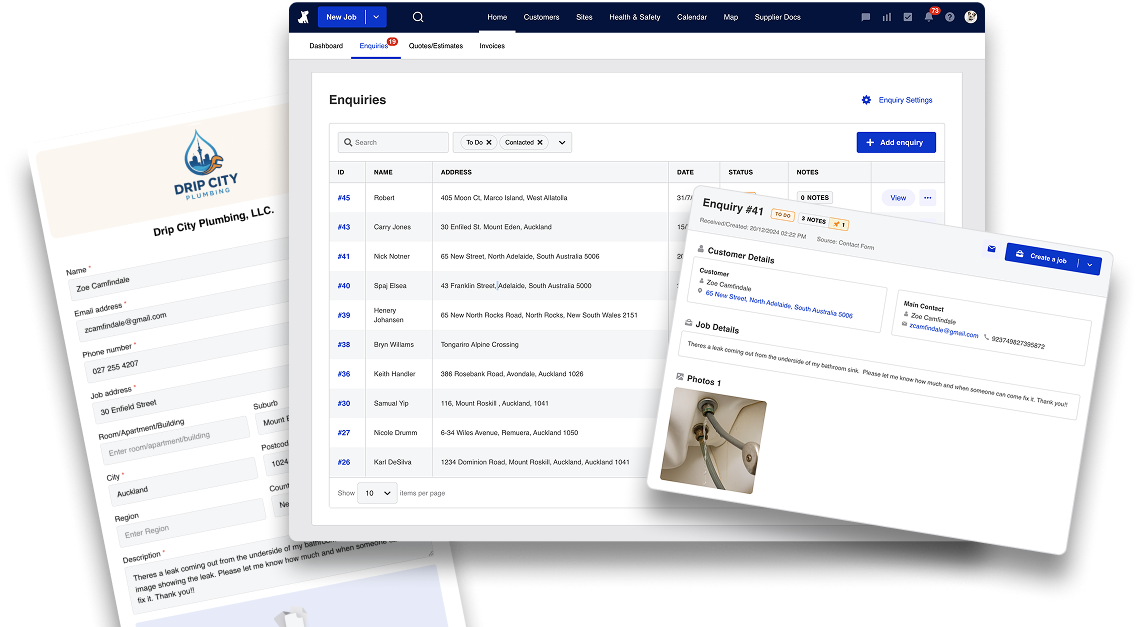
Task: Open the tasks checklist icon
Action: coord(907,17)
